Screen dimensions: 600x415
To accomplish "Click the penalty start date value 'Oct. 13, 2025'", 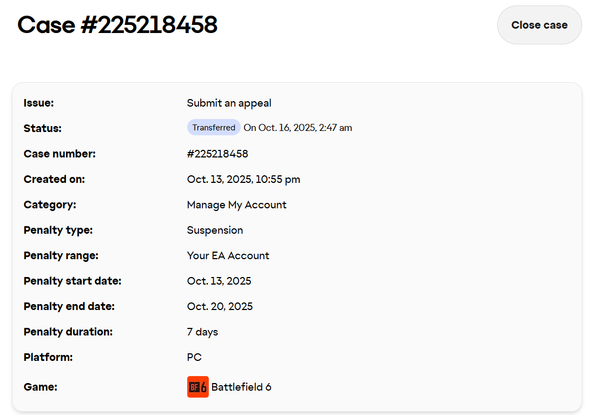I will tap(219, 281).
